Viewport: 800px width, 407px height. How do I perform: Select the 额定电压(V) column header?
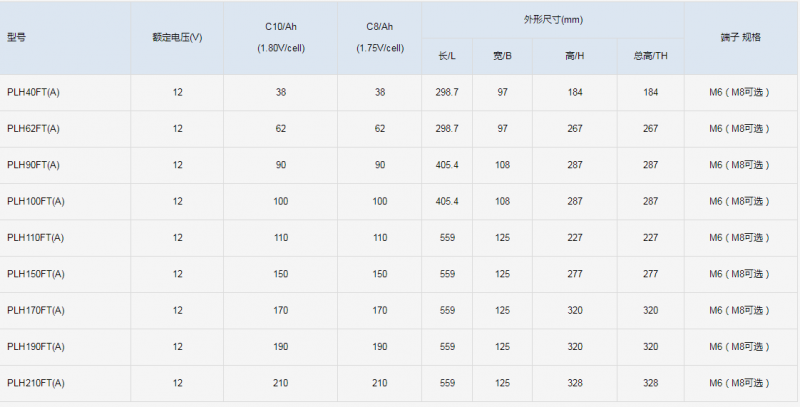coord(178,37)
